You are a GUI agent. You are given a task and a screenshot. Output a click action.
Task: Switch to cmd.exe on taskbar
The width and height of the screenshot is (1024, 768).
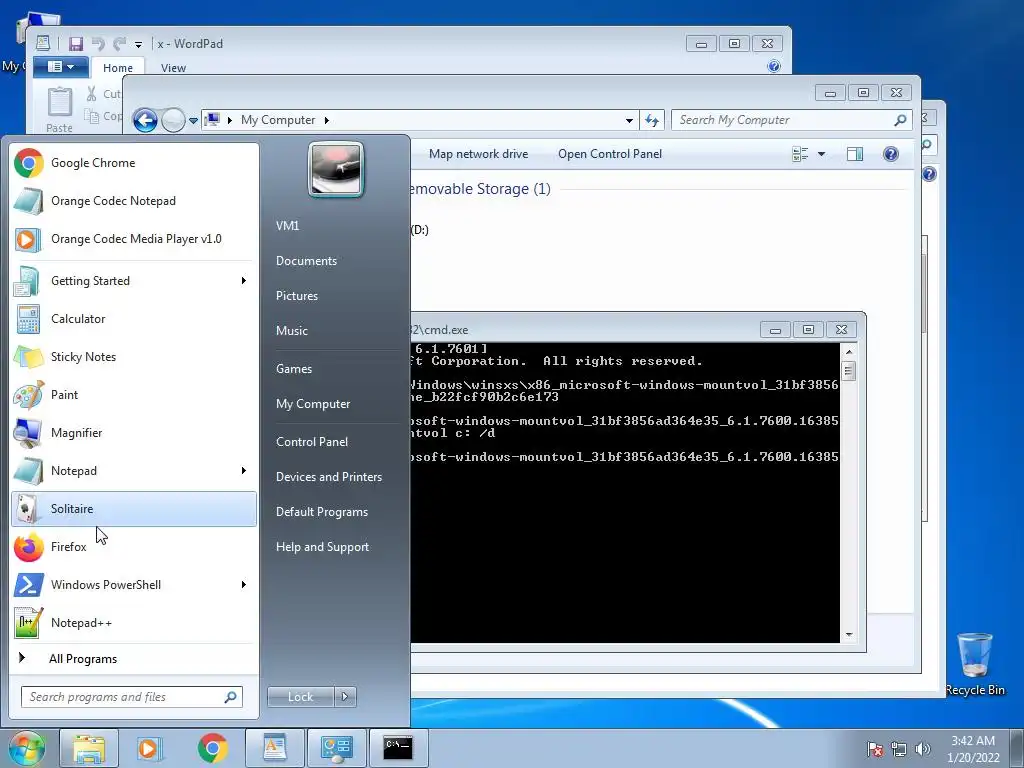[398, 748]
